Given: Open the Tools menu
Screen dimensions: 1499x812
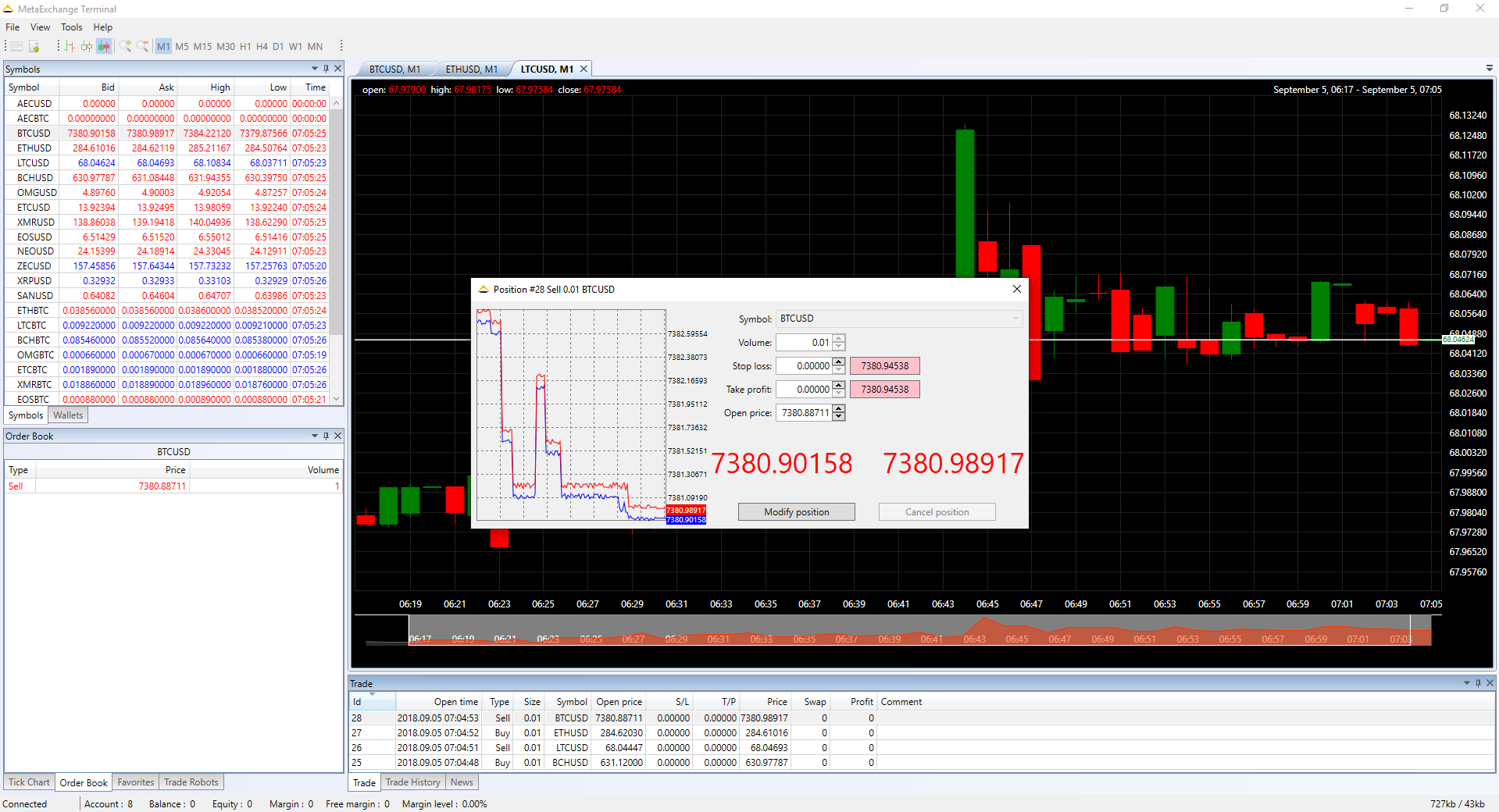Looking at the screenshot, I should pyautogui.click(x=71, y=27).
